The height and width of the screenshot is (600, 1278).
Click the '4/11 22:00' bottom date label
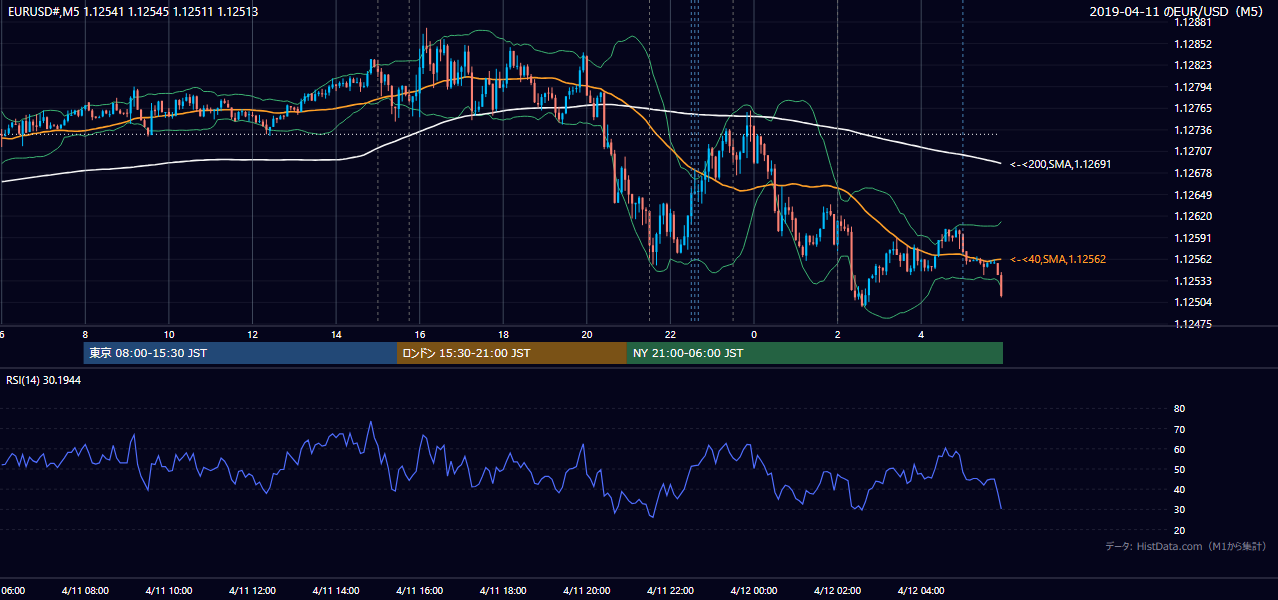[670, 591]
